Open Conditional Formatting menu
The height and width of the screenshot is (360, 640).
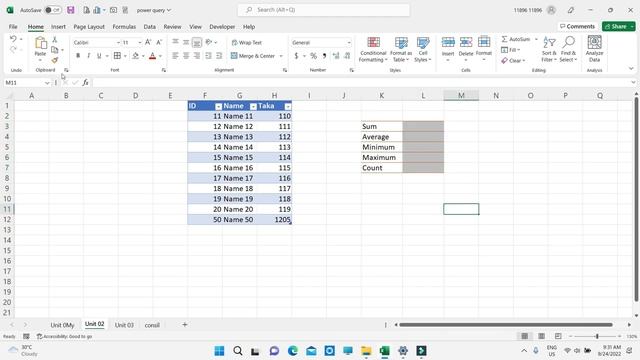coord(373,49)
